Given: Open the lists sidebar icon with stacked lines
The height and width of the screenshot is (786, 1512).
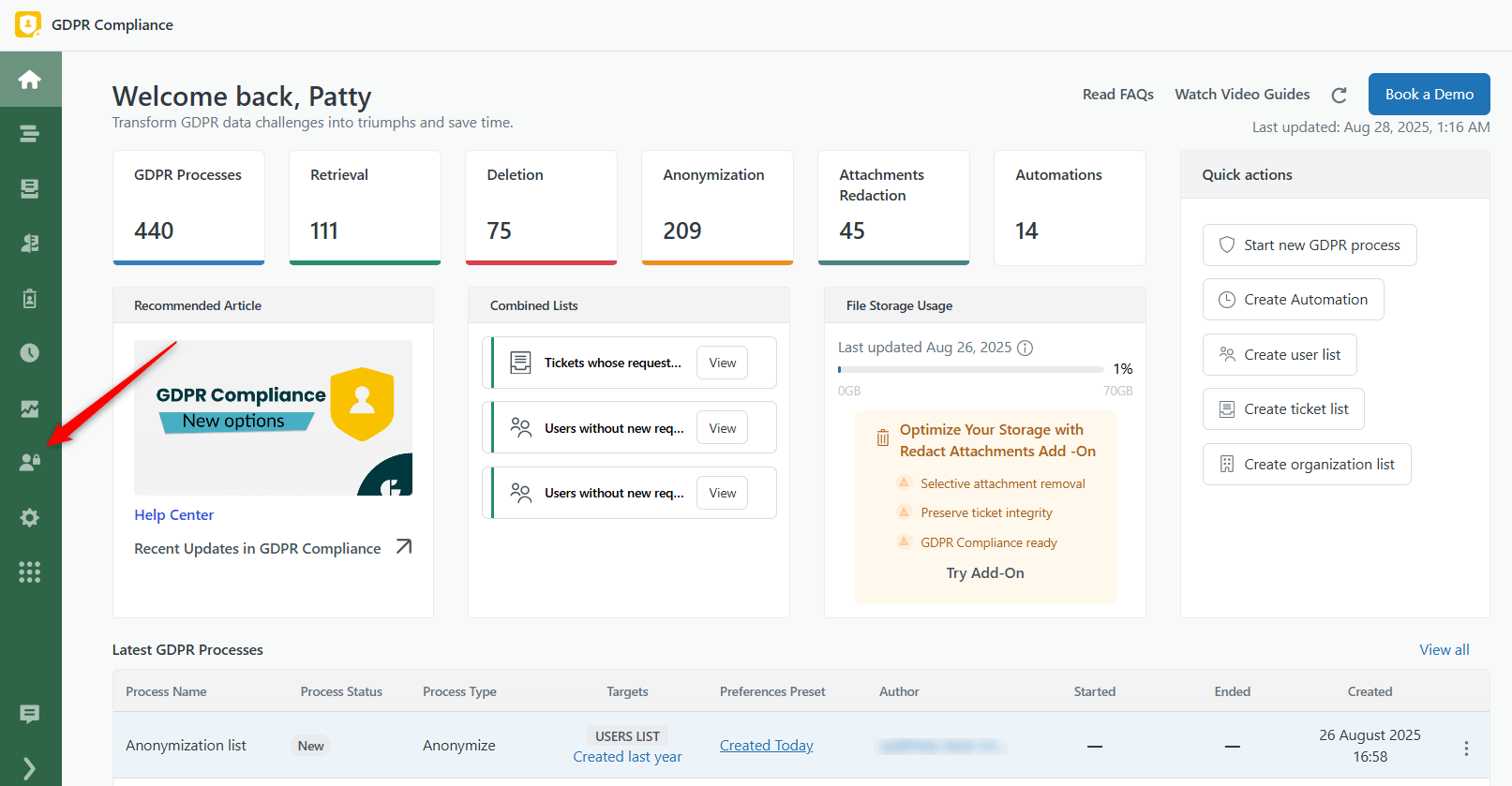Looking at the screenshot, I should 30,134.
